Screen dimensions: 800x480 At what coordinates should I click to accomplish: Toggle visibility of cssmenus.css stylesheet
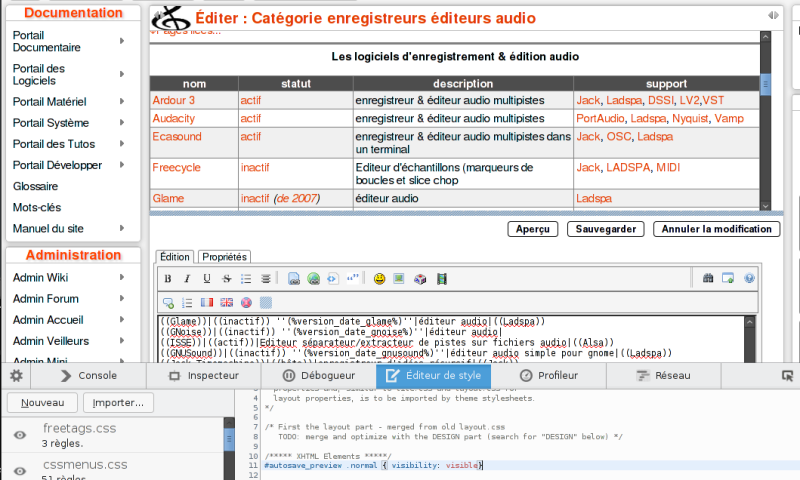(19, 470)
